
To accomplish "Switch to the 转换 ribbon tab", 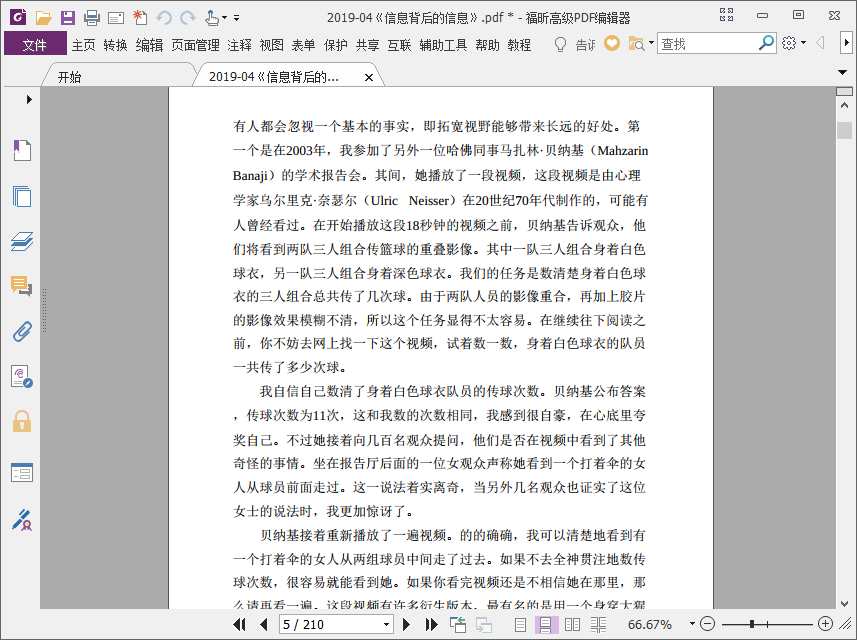I will (115, 45).
